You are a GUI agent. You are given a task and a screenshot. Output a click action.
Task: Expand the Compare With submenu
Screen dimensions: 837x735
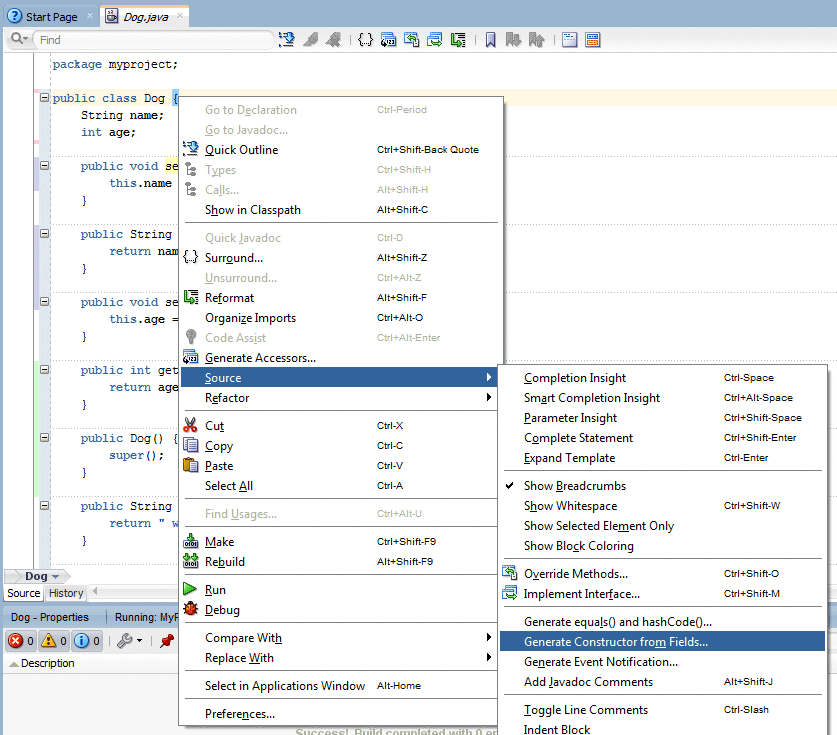pos(339,637)
